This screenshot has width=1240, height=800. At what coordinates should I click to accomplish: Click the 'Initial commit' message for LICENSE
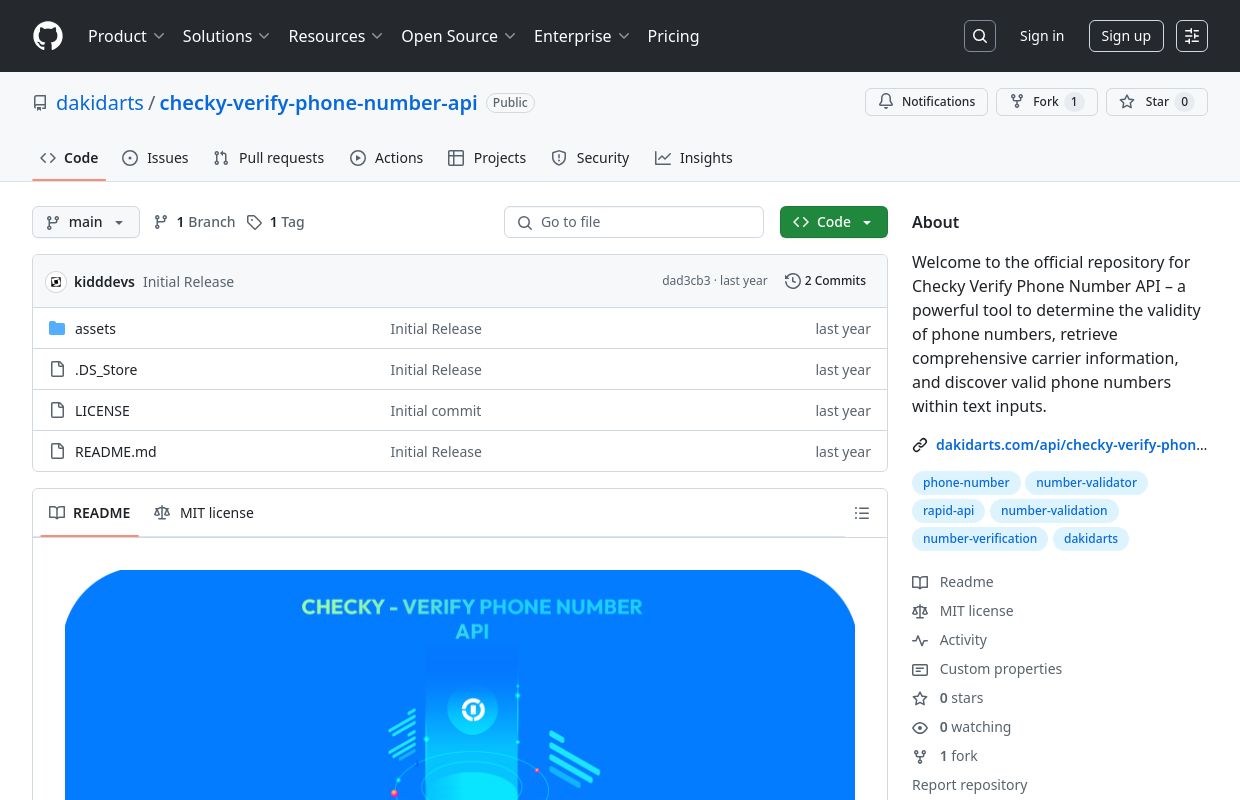[435, 411]
